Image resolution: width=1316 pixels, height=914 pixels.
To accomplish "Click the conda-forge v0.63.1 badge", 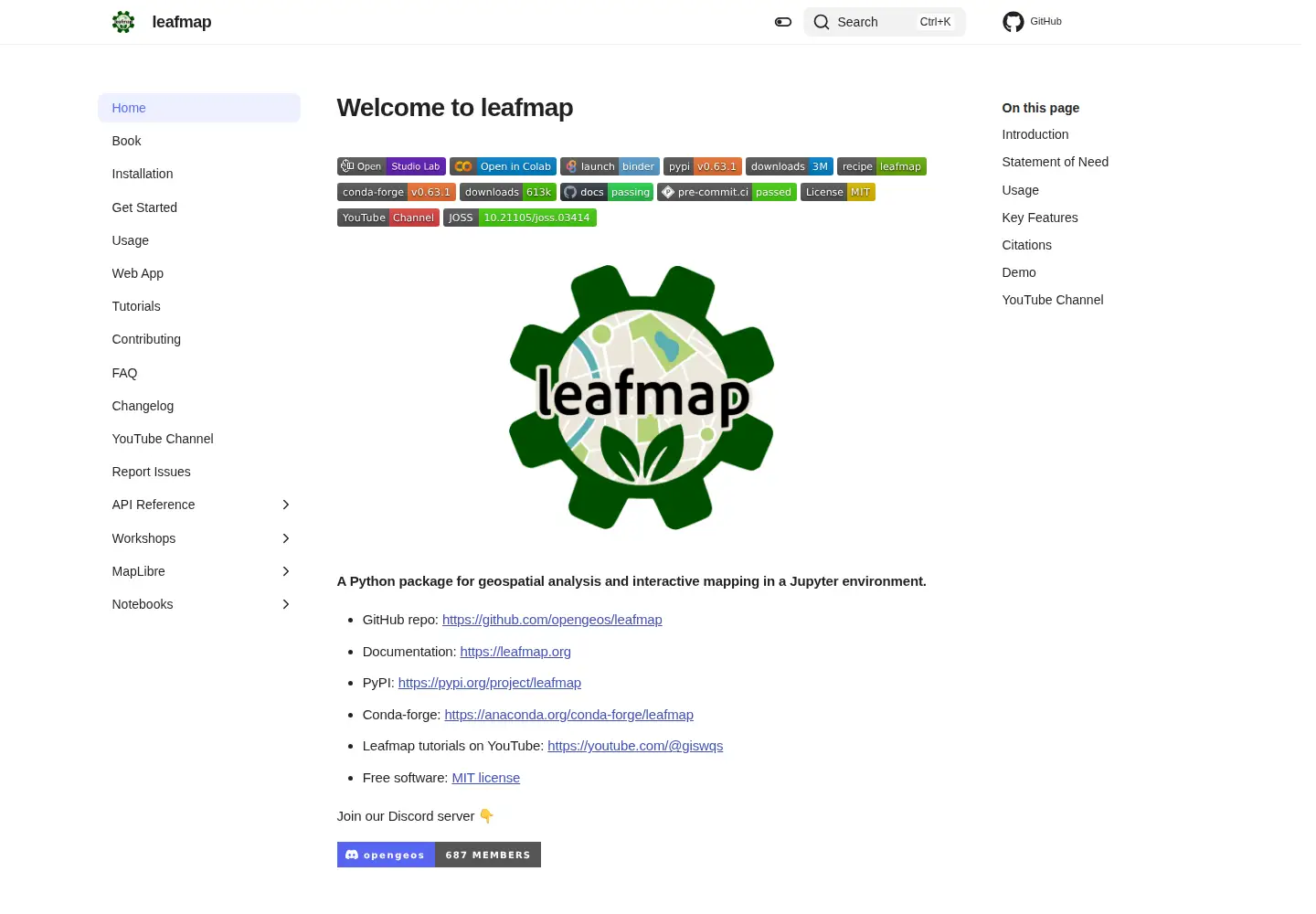I will (x=397, y=192).
